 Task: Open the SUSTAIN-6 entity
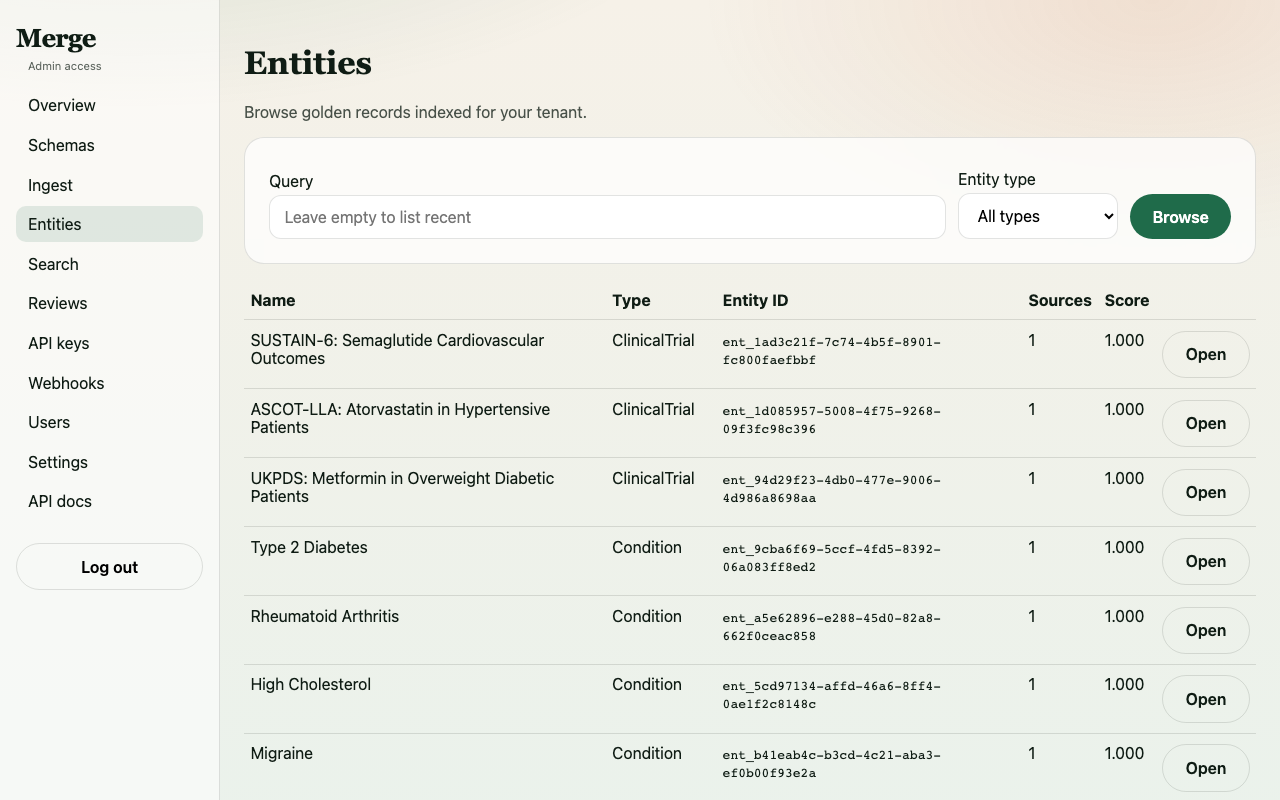point(1205,354)
